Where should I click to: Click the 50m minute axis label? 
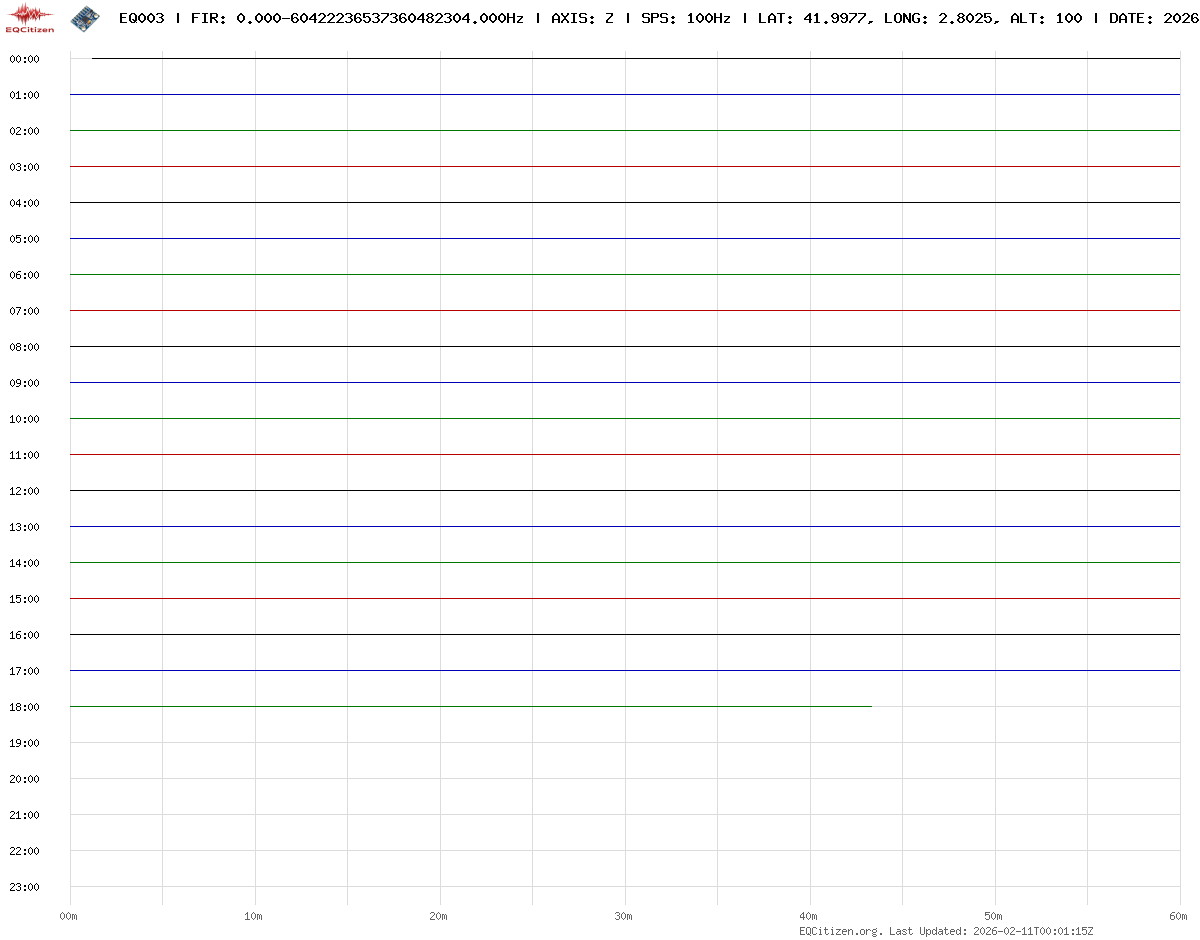pos(994,916)
